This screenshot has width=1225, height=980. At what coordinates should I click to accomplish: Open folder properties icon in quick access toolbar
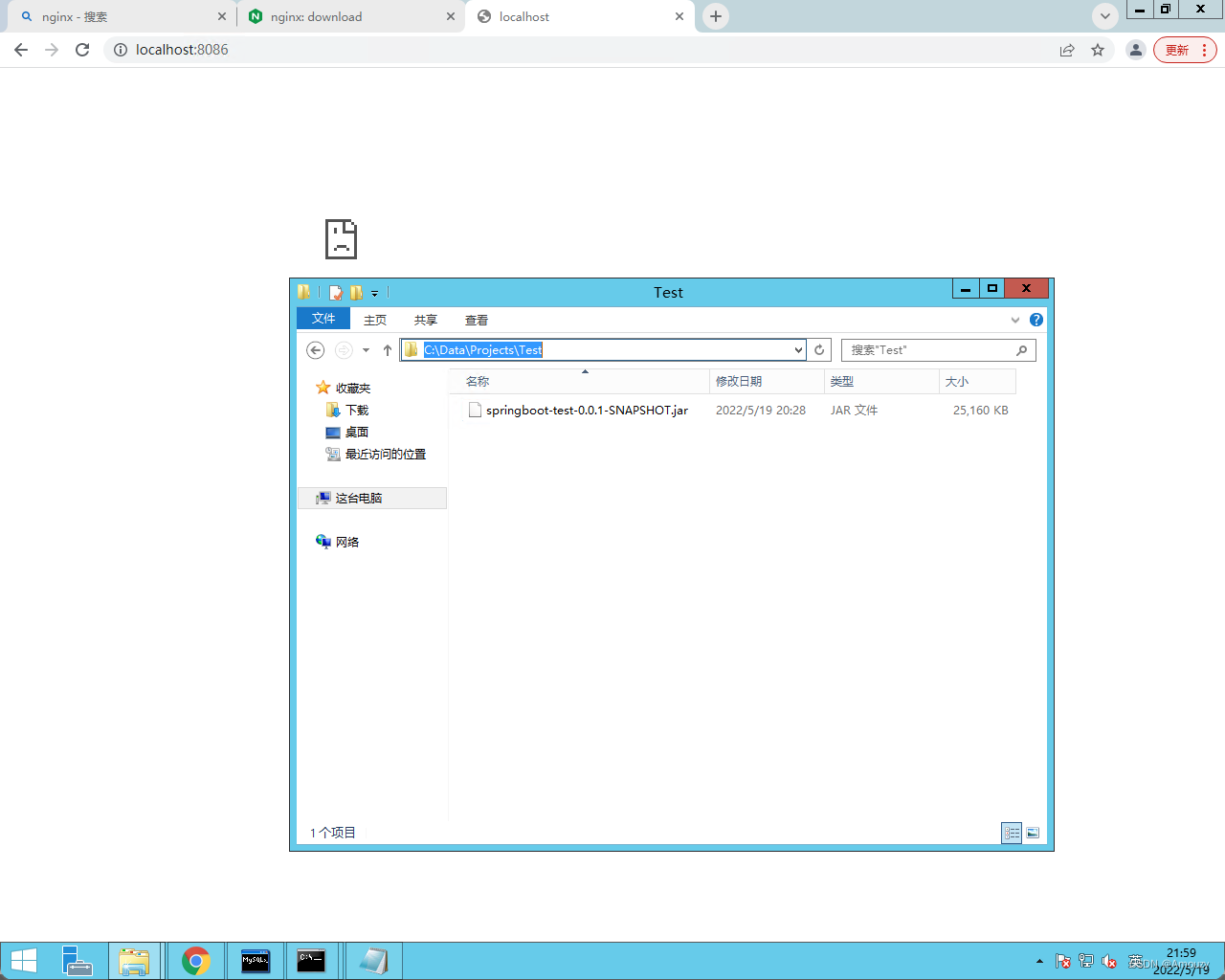(x=335, y=293)
